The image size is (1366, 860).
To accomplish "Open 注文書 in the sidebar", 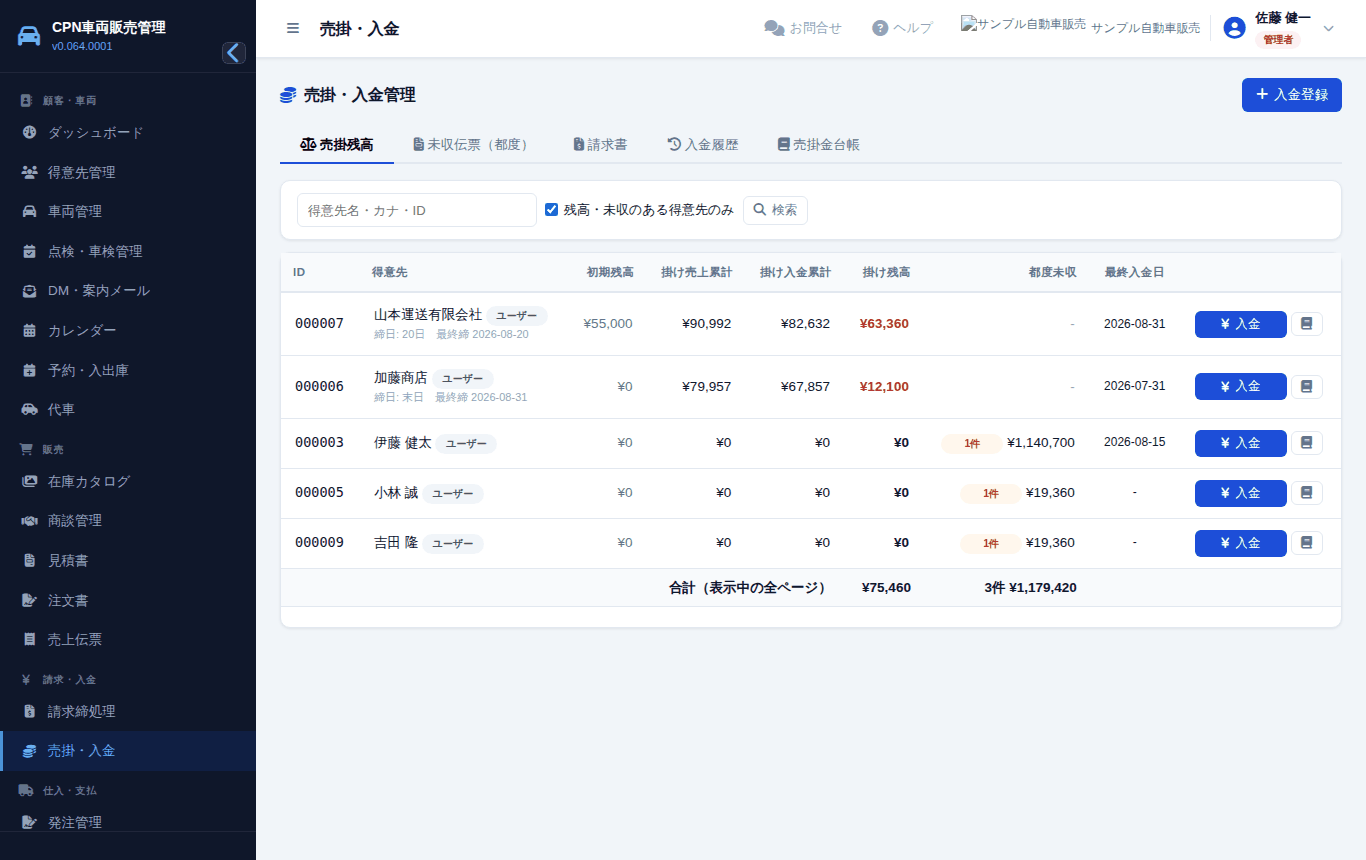I will (x=128, y=601).
